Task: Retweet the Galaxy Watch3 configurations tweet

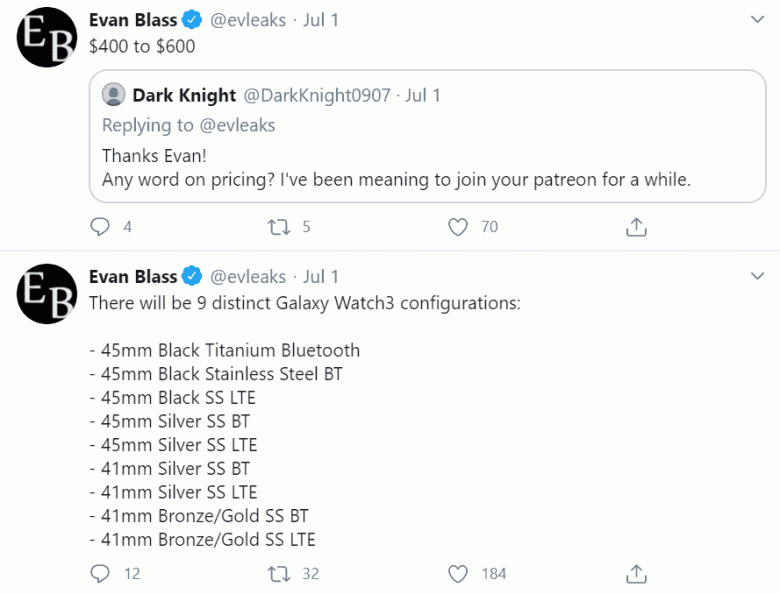Action: coord(280,573)
